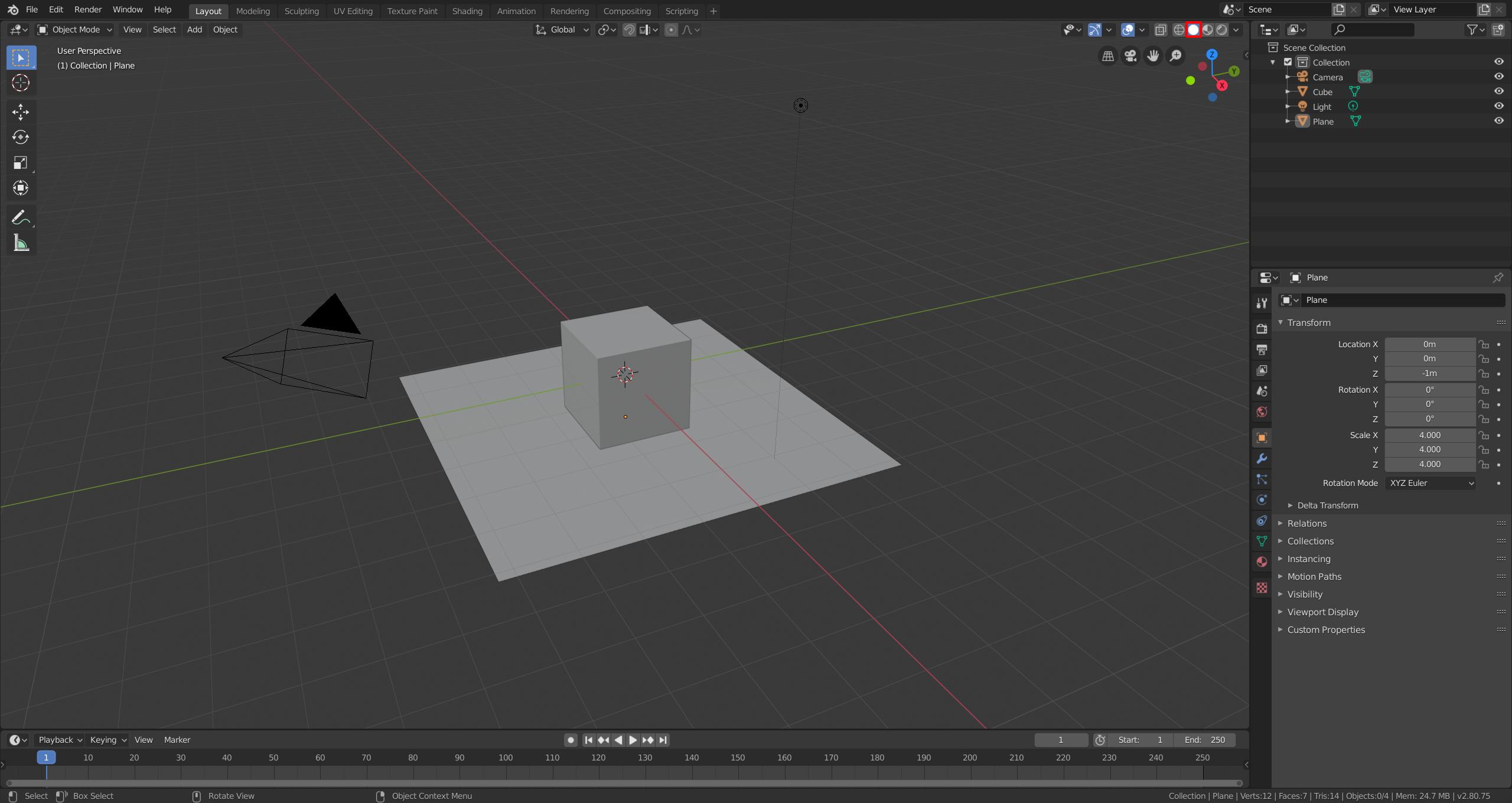The height and width of the screenshot is (803, 1512).
Task: Activate the 3D Cursor tool
Action: [x=21, y=83]
